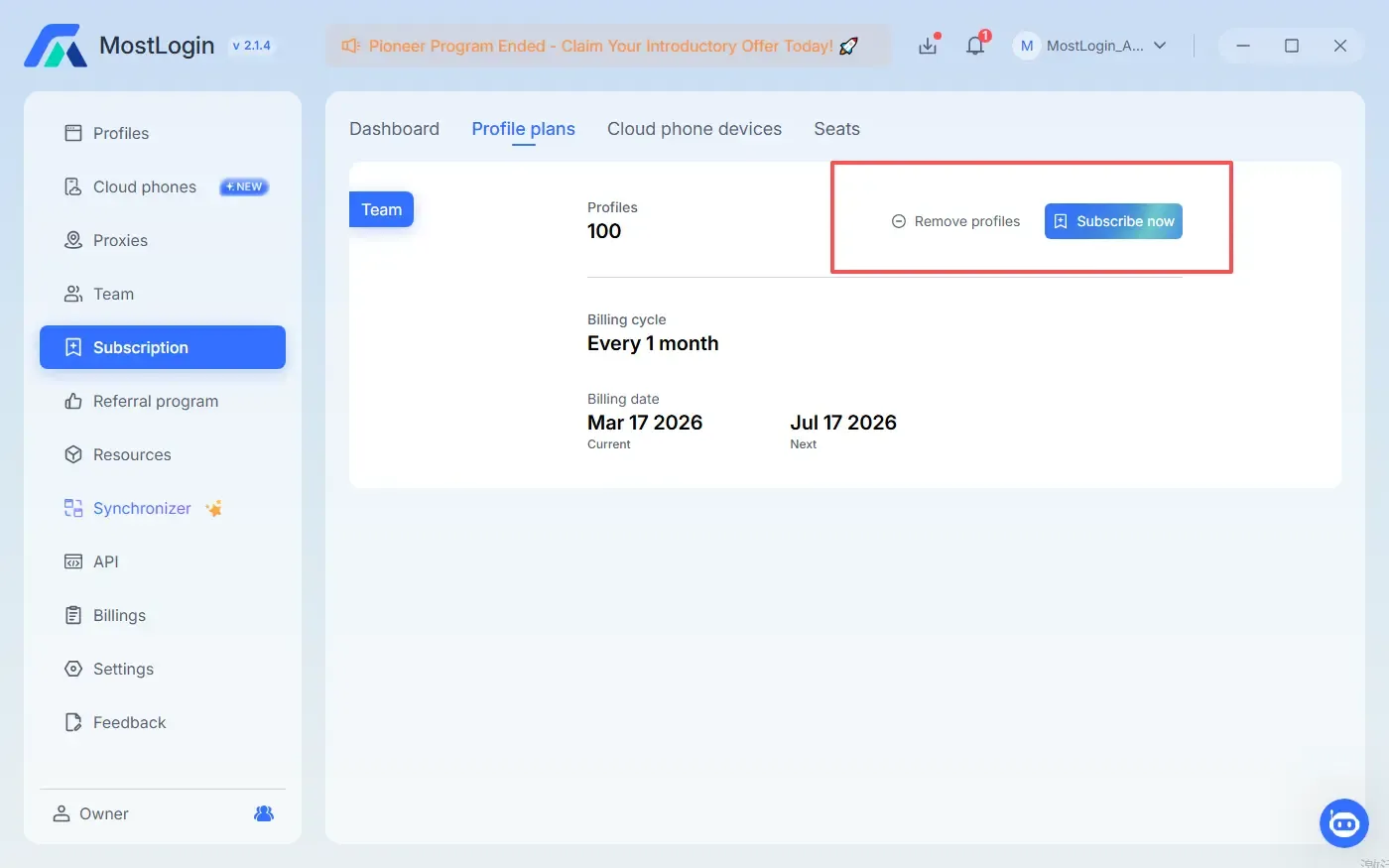Open the download updates icon
Image resolution: width=1389 pixels, height=868 pixels.
tap(928, 46)
